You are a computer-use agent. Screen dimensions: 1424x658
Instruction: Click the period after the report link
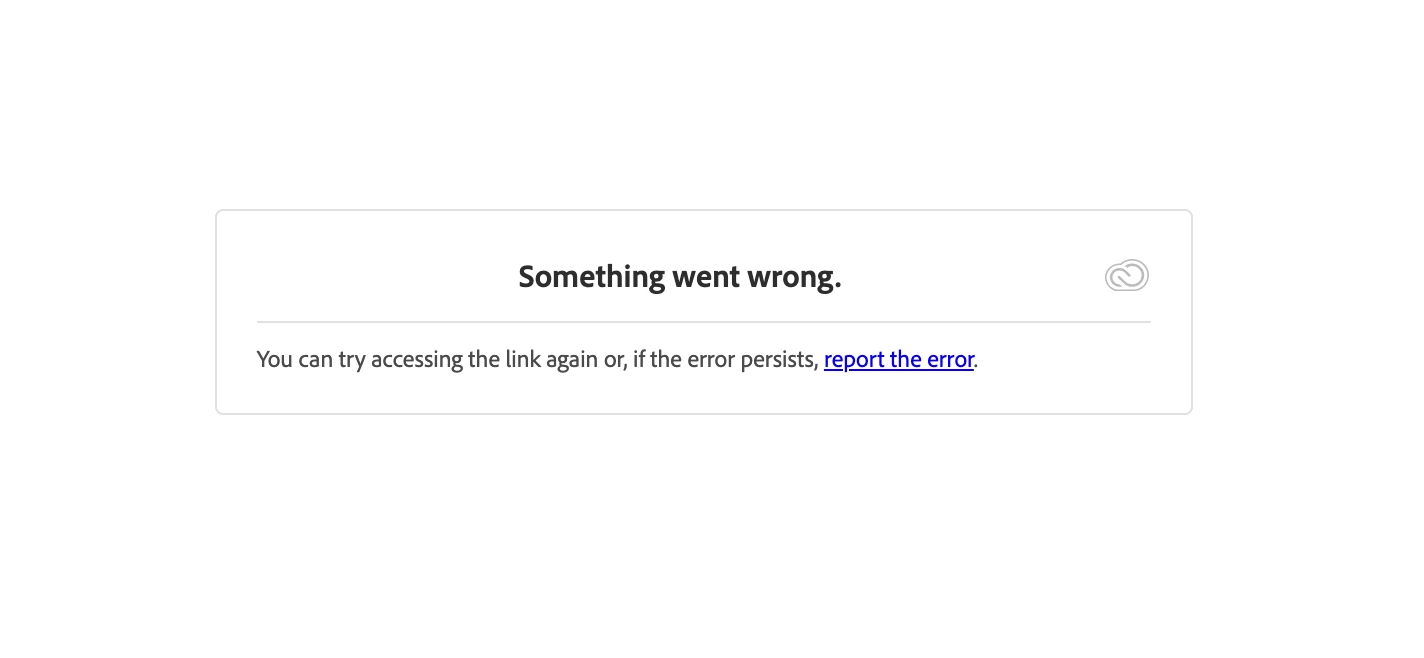(x=976, y=366)
